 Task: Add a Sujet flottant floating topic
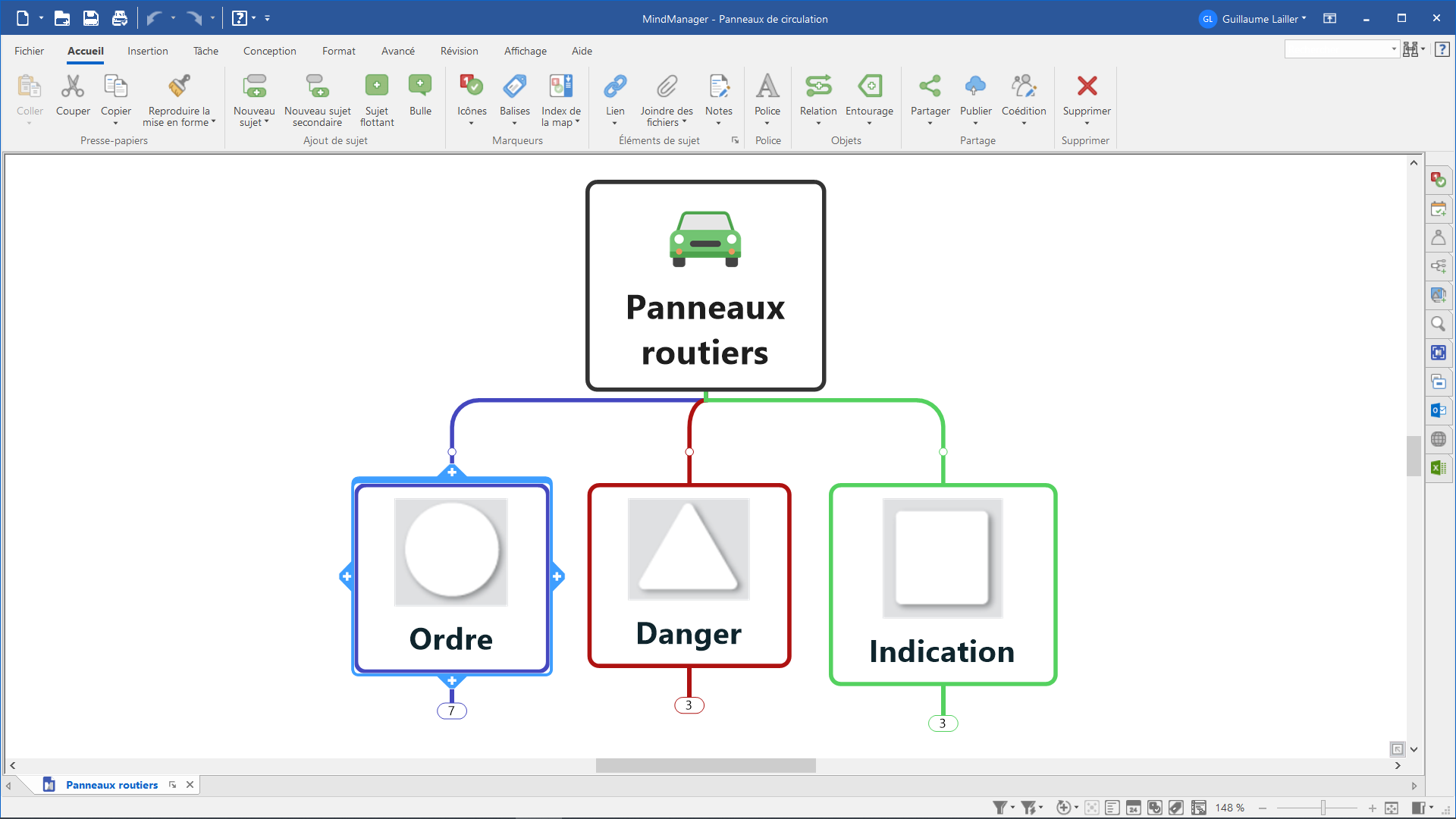click(376, 86)
